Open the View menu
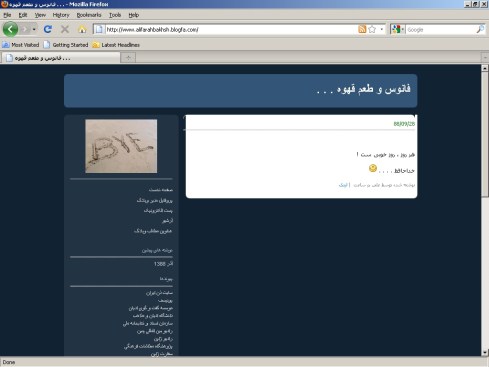The image size is (489, 367). tap(40, 15)
